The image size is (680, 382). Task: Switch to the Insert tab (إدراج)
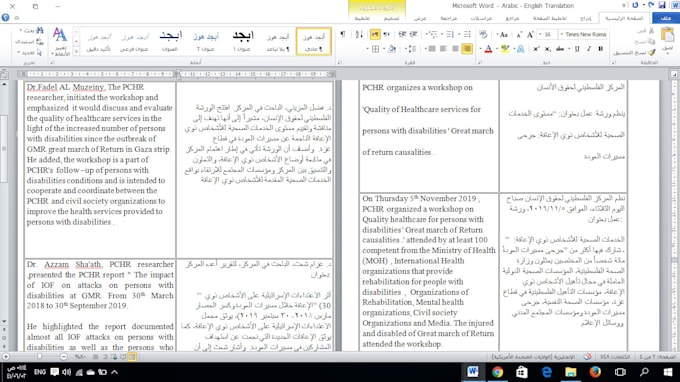coord(585,18)
